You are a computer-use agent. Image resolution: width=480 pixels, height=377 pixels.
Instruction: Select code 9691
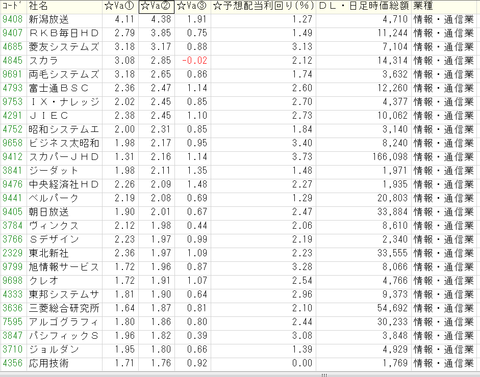13,74
